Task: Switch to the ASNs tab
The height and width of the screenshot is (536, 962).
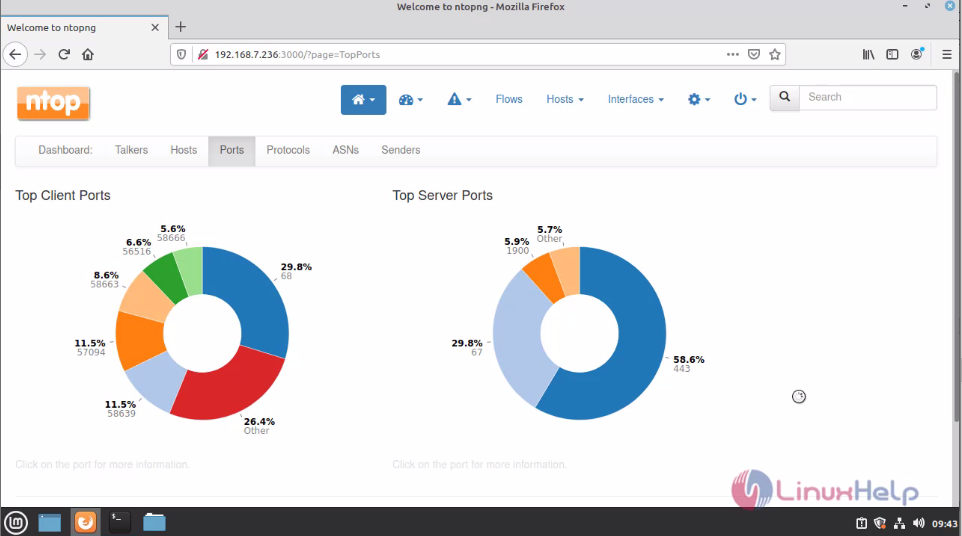Action: pyautogui.click(x=345, y=150)
